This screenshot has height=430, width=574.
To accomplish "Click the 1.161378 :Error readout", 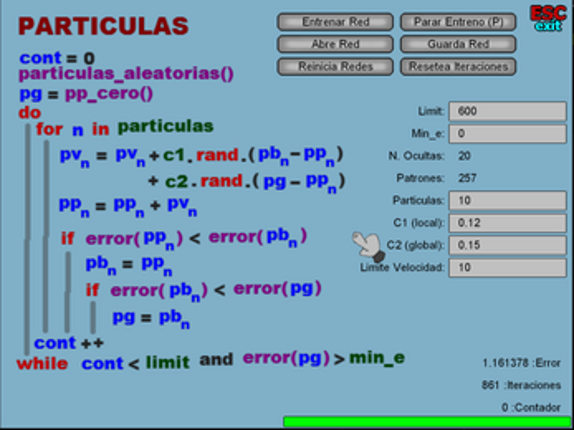I will [x=521, y=363].
